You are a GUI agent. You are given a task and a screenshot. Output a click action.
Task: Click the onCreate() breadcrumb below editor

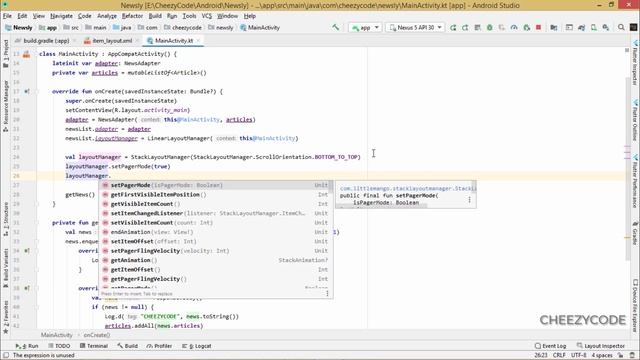[x=97, y=335]
